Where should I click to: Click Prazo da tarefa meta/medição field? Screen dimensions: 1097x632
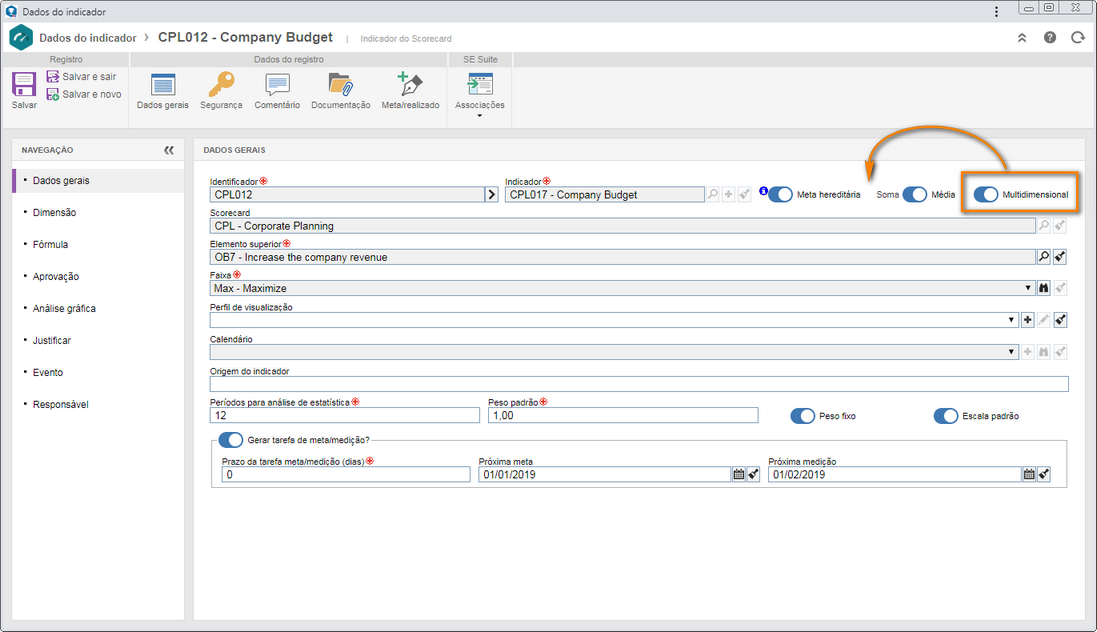346,475
